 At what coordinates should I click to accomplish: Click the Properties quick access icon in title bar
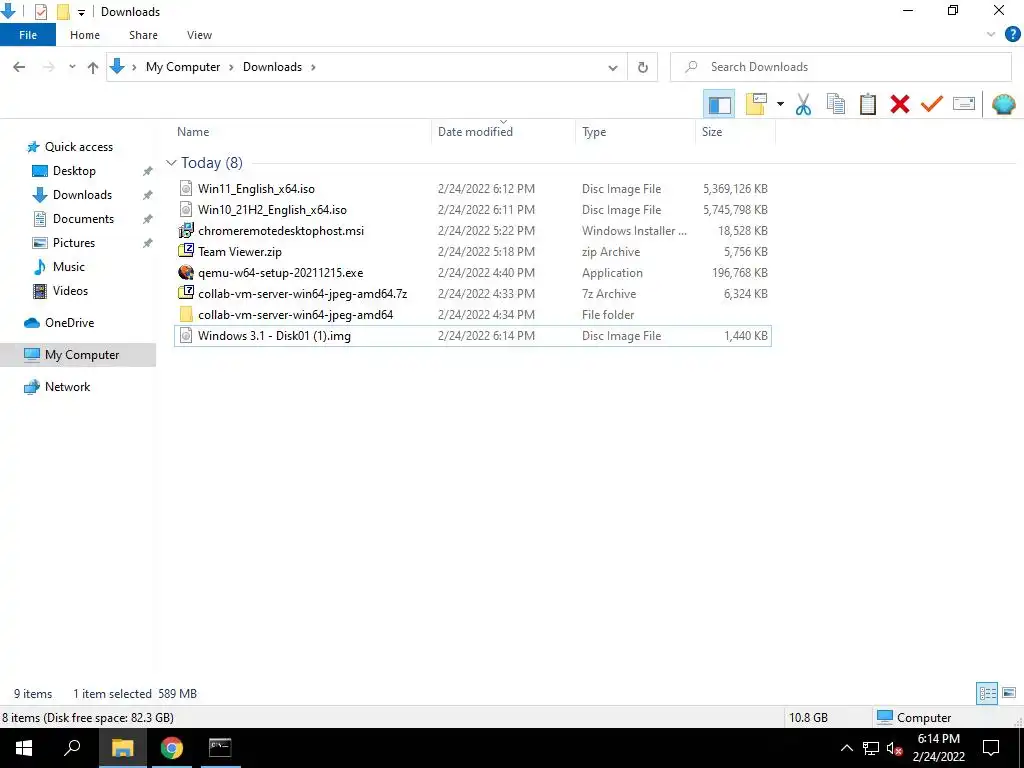point(40,12)
